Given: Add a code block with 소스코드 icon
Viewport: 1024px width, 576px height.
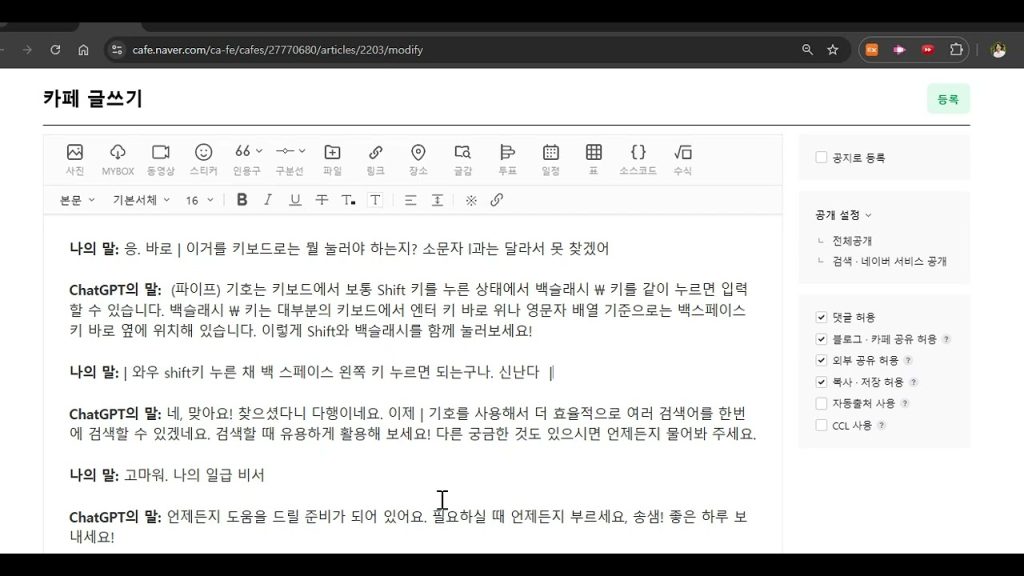Looking at the screenshot, I should [x=638, y=158].
